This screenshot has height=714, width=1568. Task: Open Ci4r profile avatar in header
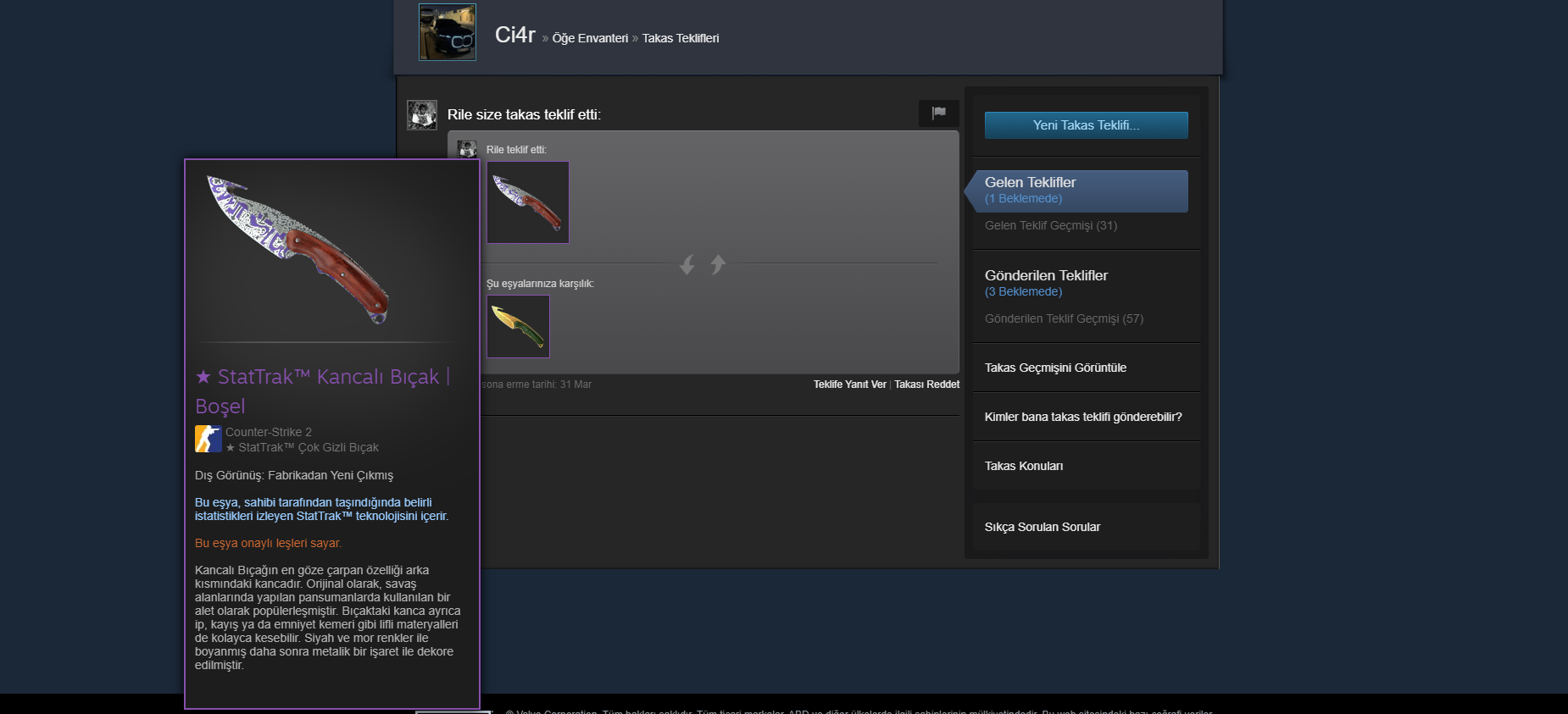pos(448,32)
